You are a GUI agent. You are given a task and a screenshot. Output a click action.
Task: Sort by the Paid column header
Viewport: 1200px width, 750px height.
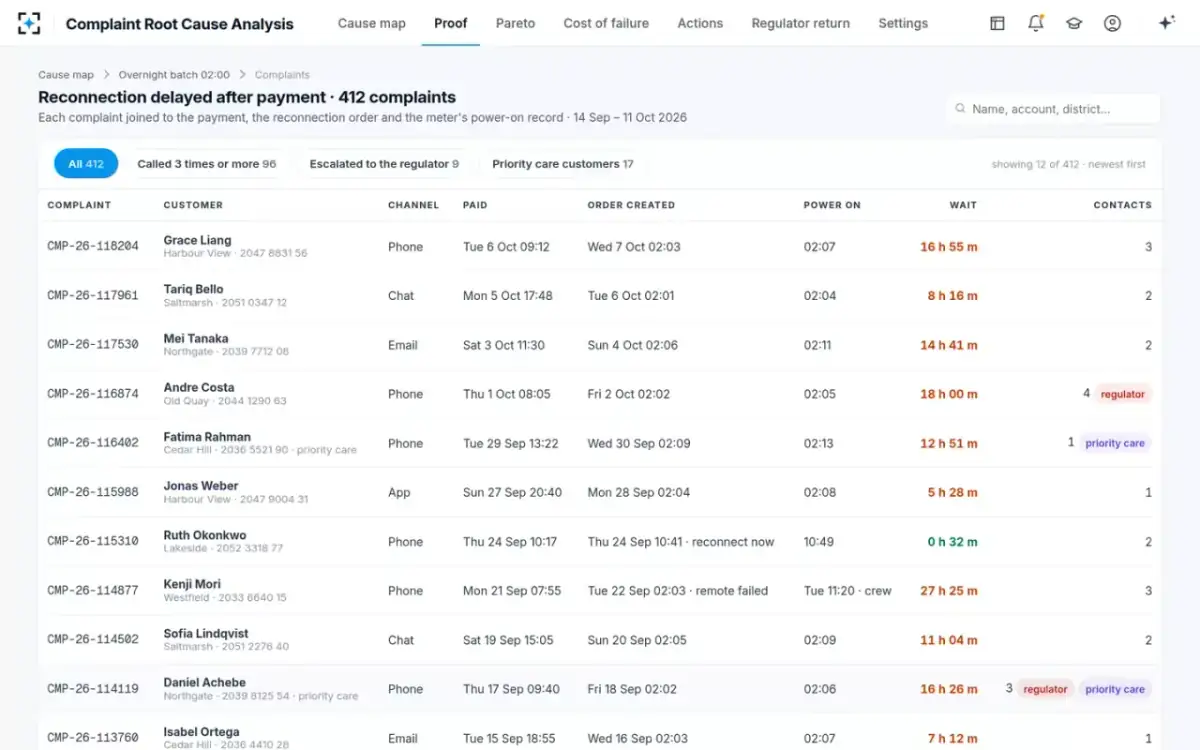tap(475, 205)
